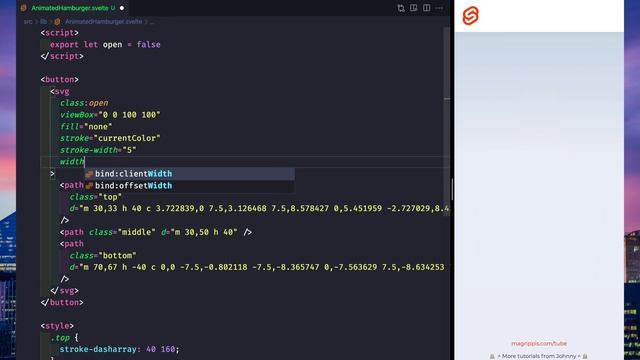The image size is (640, 360).
Task: Click the viewBox="0 0 100 100" attribute
Action: (110, 115)
